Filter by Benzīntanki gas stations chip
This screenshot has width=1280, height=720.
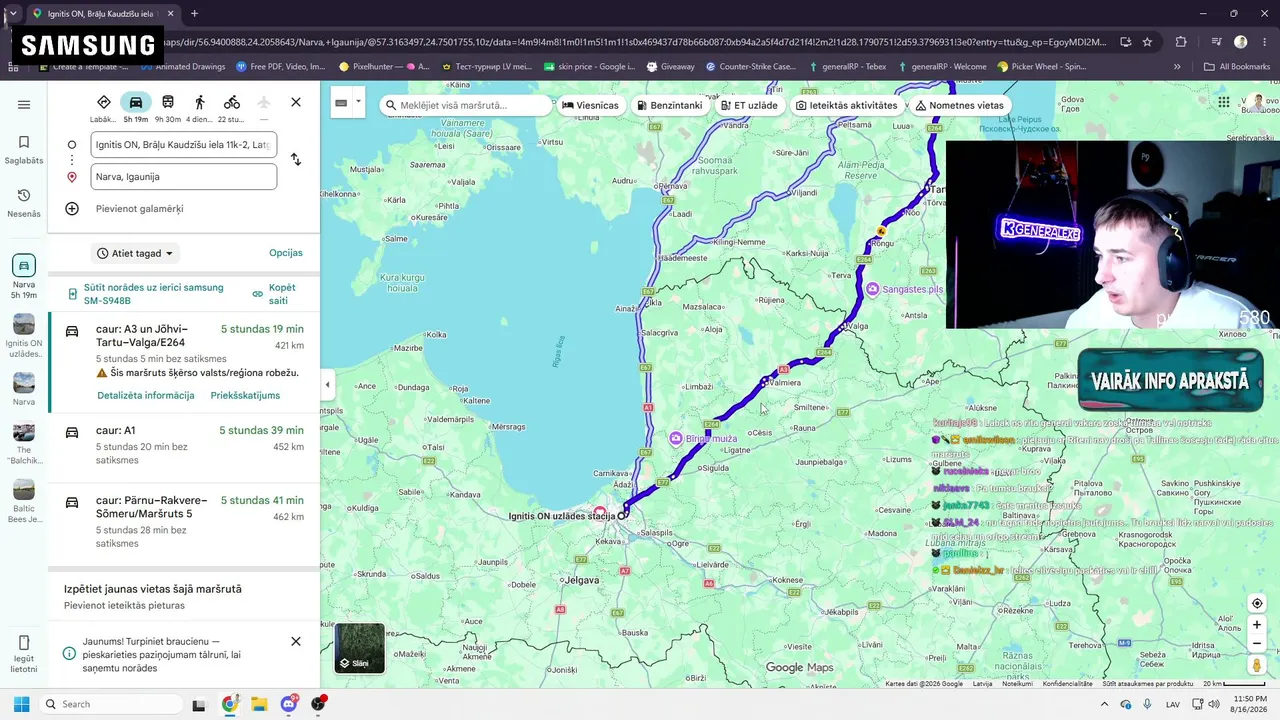click(x=669, y=105)
